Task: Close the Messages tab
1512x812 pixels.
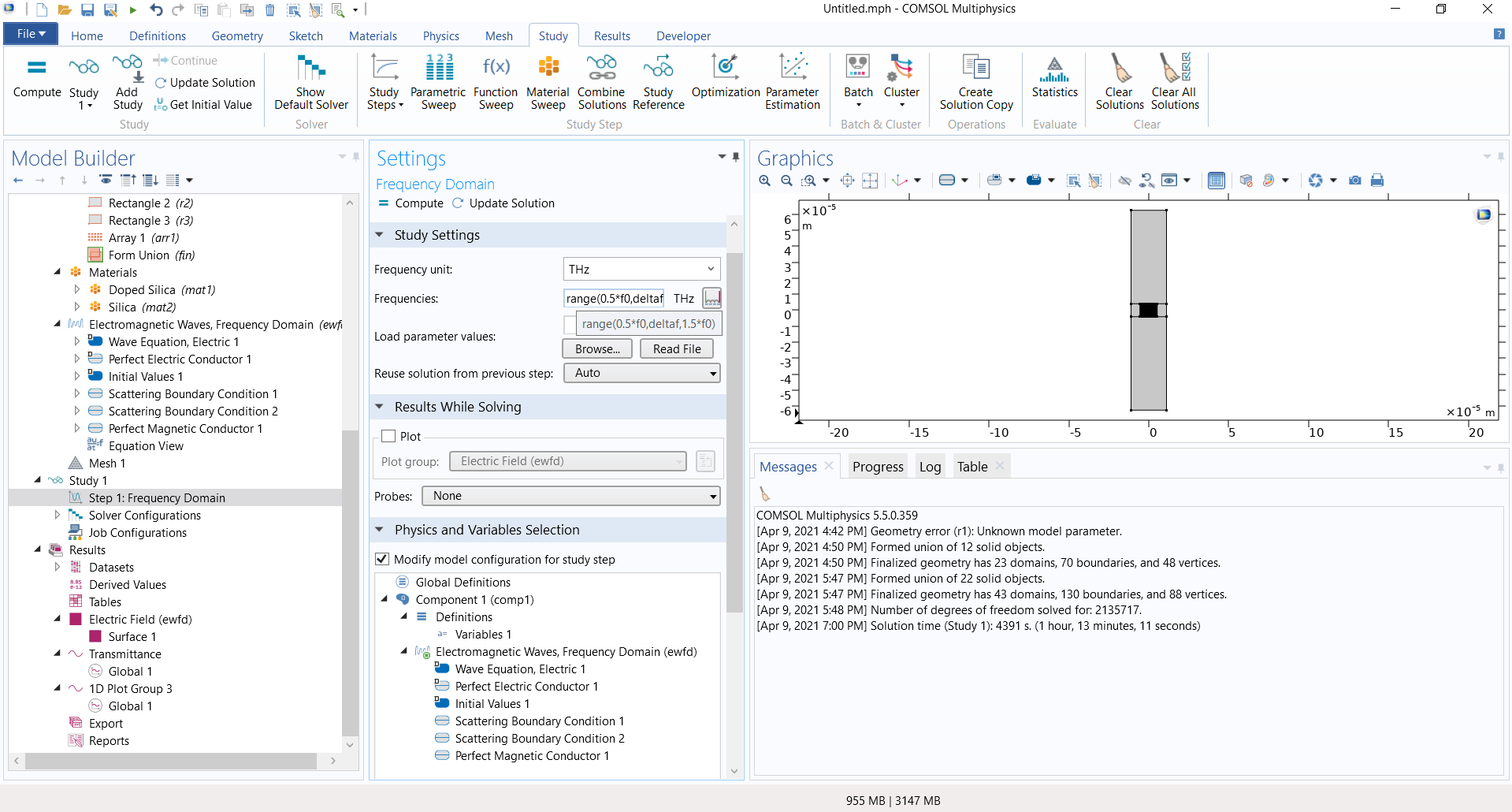Action: click(x=829, y=466)
